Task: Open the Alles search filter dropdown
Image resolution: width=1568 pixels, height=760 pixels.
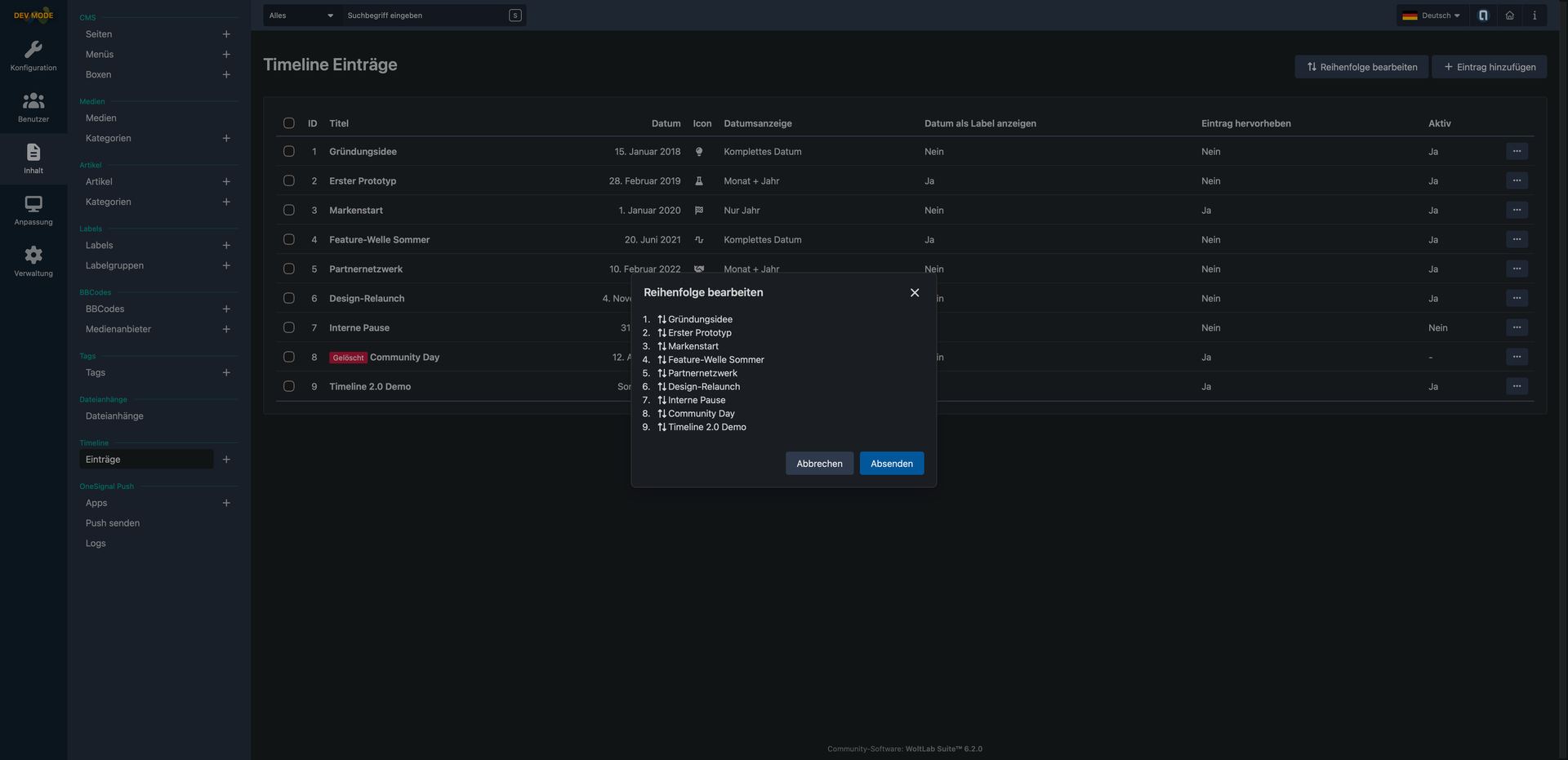Action: [x=301, y=16]
